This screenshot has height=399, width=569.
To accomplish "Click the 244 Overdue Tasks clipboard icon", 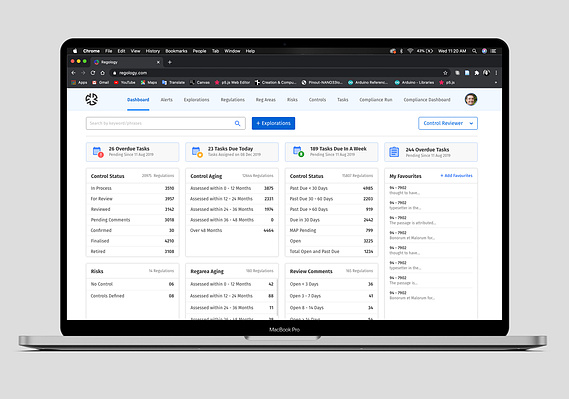I will [394, 152].
